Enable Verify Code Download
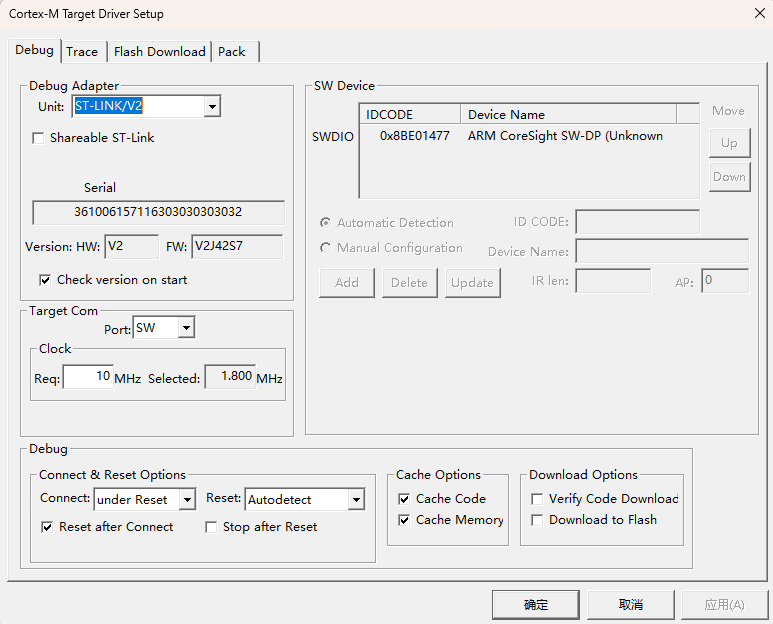 (537, 499)
